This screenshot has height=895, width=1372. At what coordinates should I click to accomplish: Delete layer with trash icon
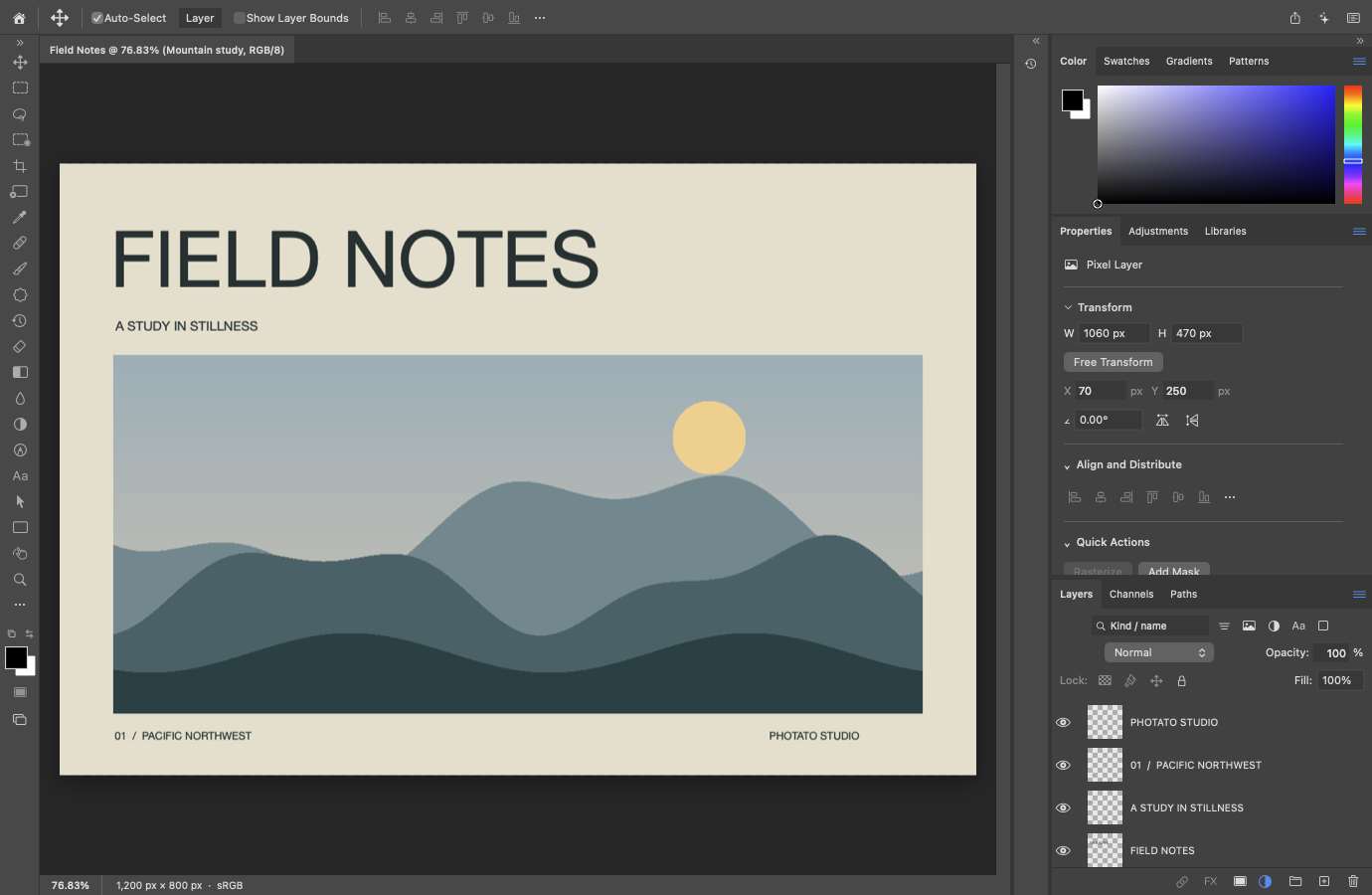tap(1353, 881)
